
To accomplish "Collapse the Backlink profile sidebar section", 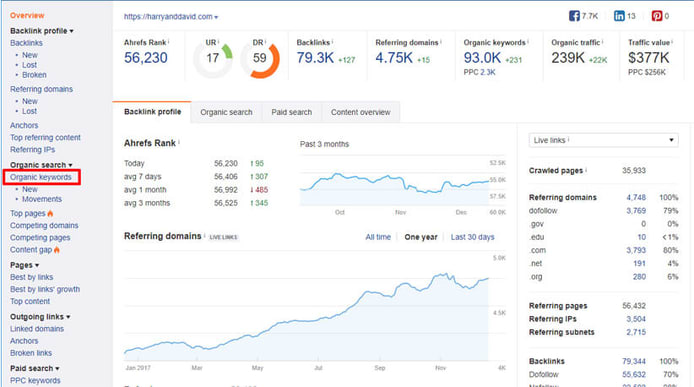I will 42,31.
